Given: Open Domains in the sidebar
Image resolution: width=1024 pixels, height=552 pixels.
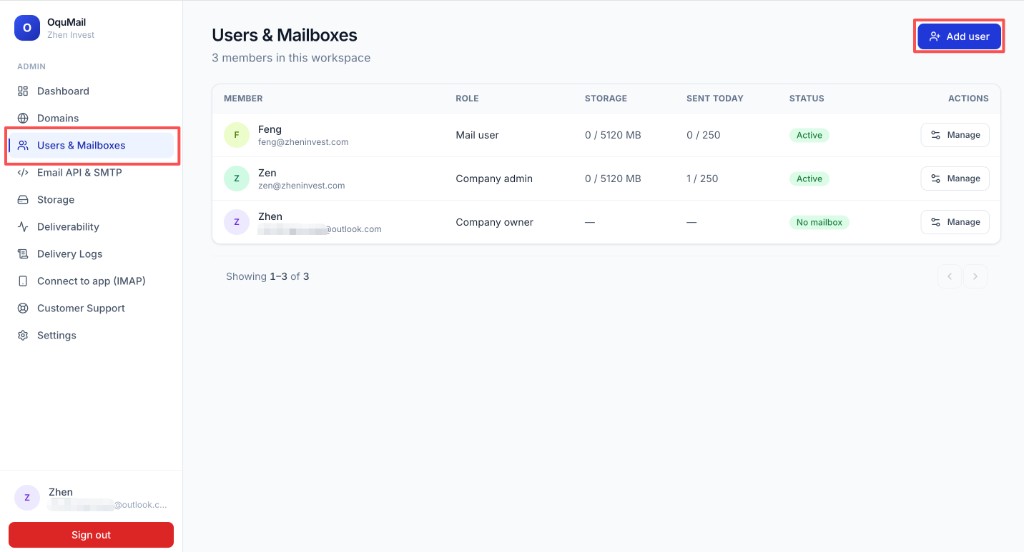Looking at the screenshot, I should click(x=91, y=118).
